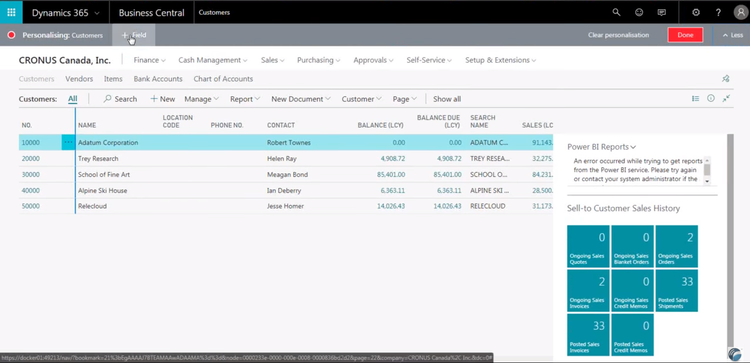
Task: Create a customer with + New
Action: 163,99
